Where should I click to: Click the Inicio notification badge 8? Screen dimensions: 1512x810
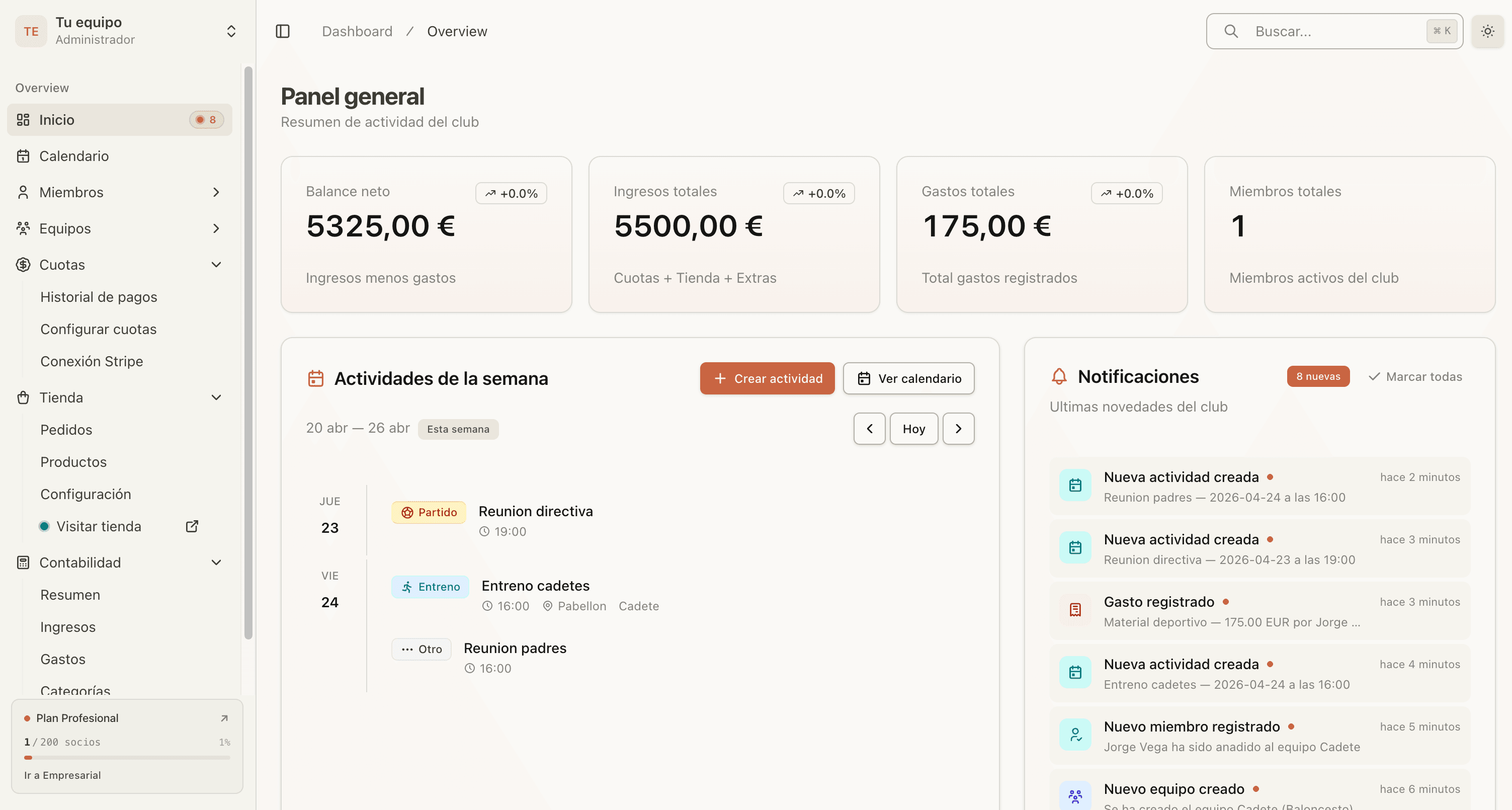[x=207, y=120]
